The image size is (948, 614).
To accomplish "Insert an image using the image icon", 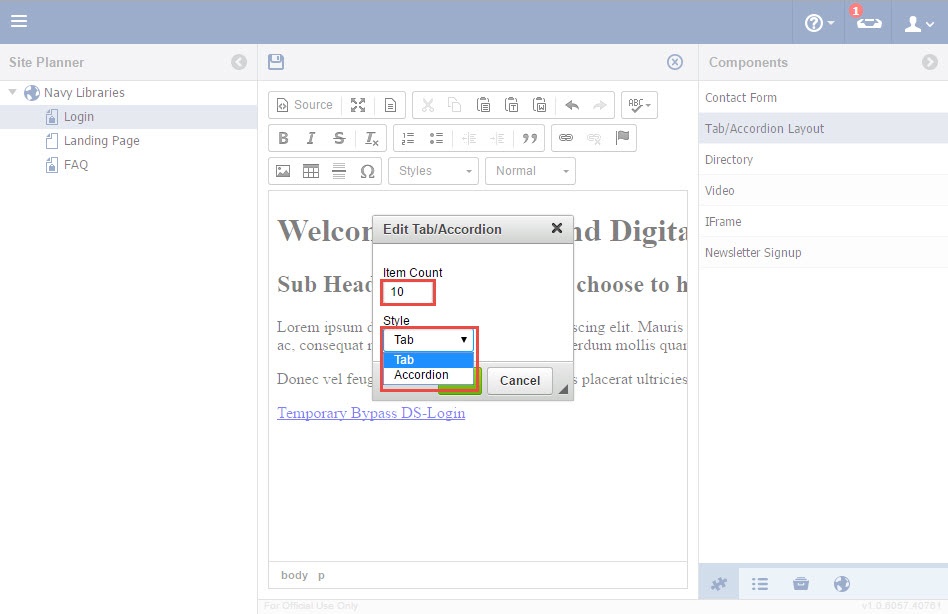I will 283,171.
